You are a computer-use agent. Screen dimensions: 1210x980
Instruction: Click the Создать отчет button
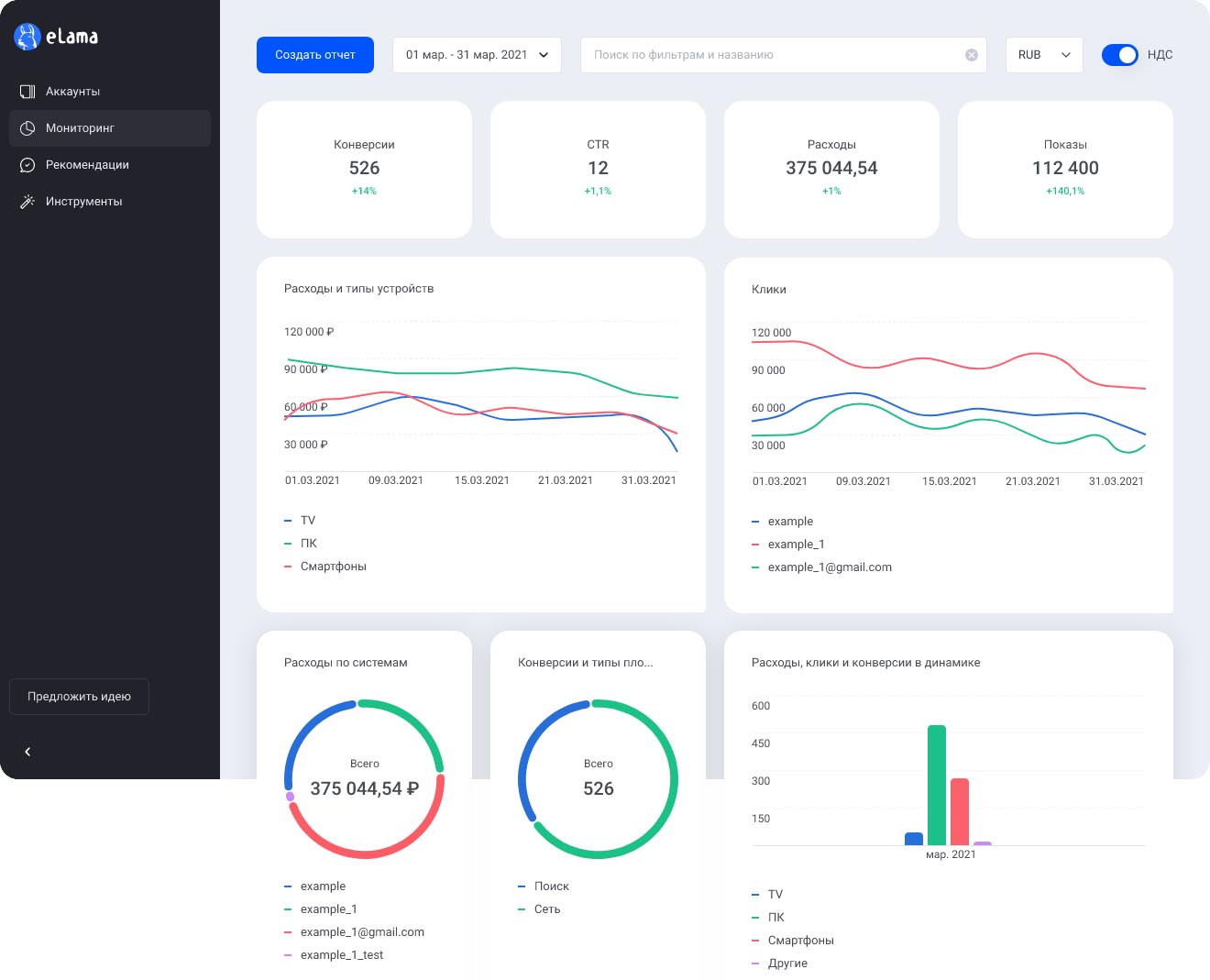click(315, 55)
